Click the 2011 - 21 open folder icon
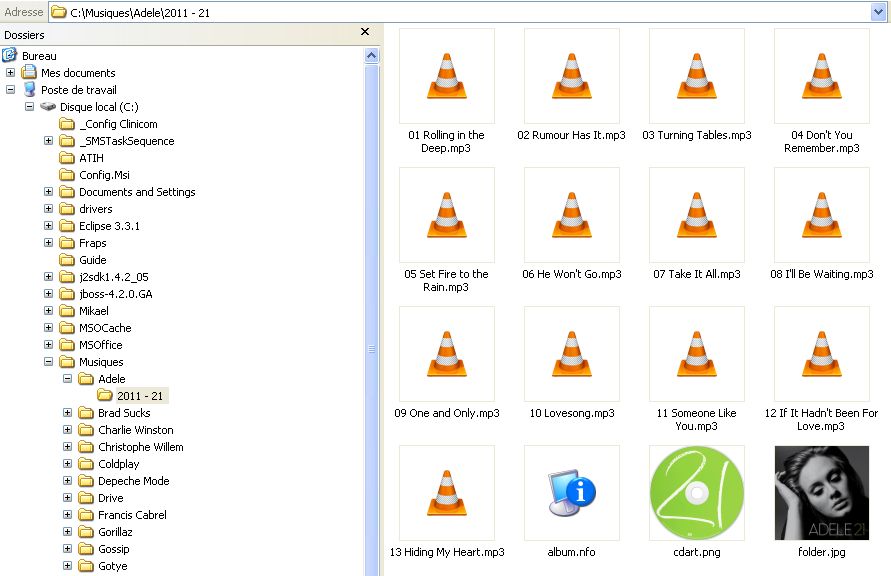 pyautogui.click(x=105, y=395)
